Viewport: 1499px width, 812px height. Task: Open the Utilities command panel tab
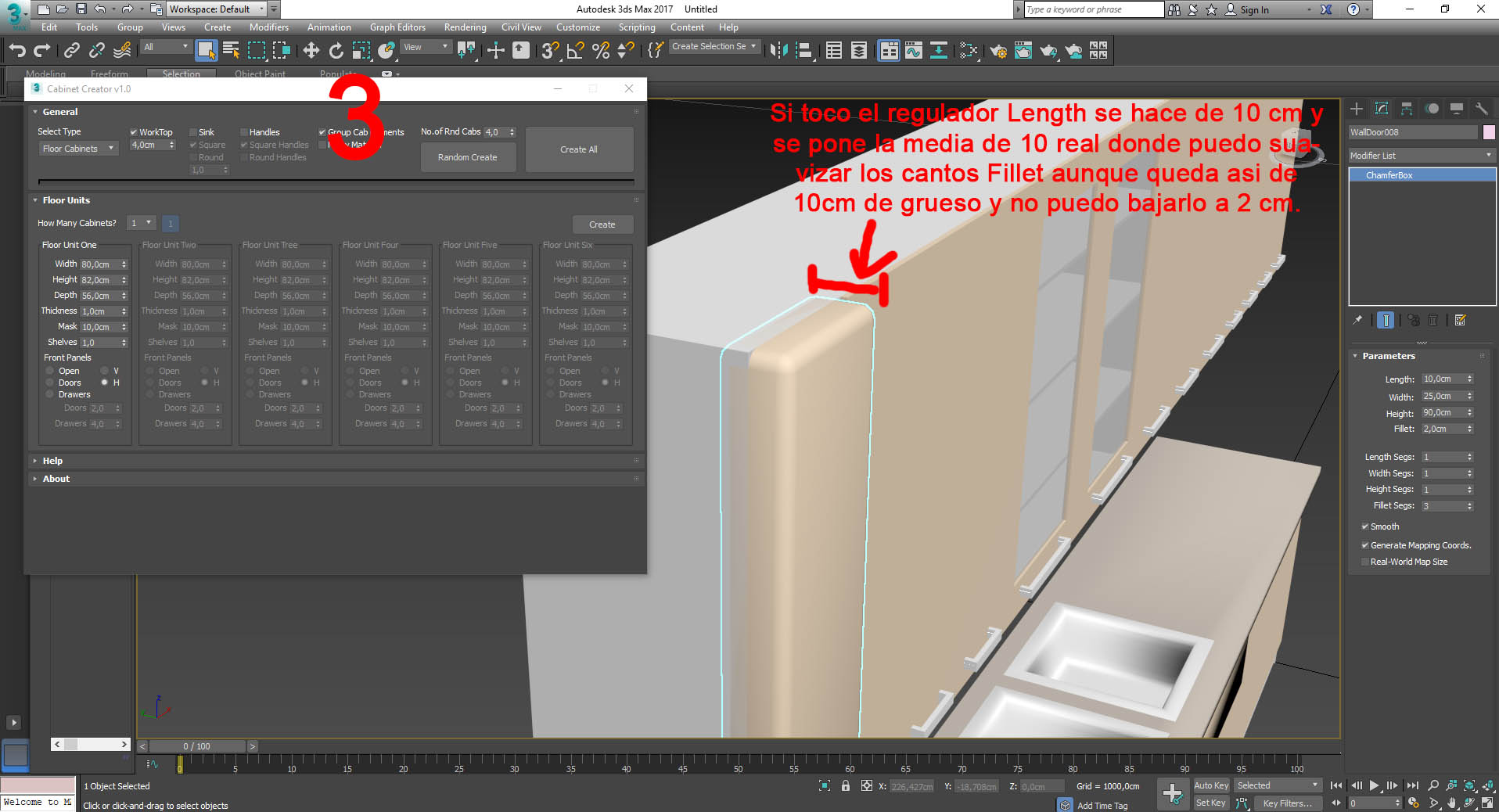pos(1481,109)
